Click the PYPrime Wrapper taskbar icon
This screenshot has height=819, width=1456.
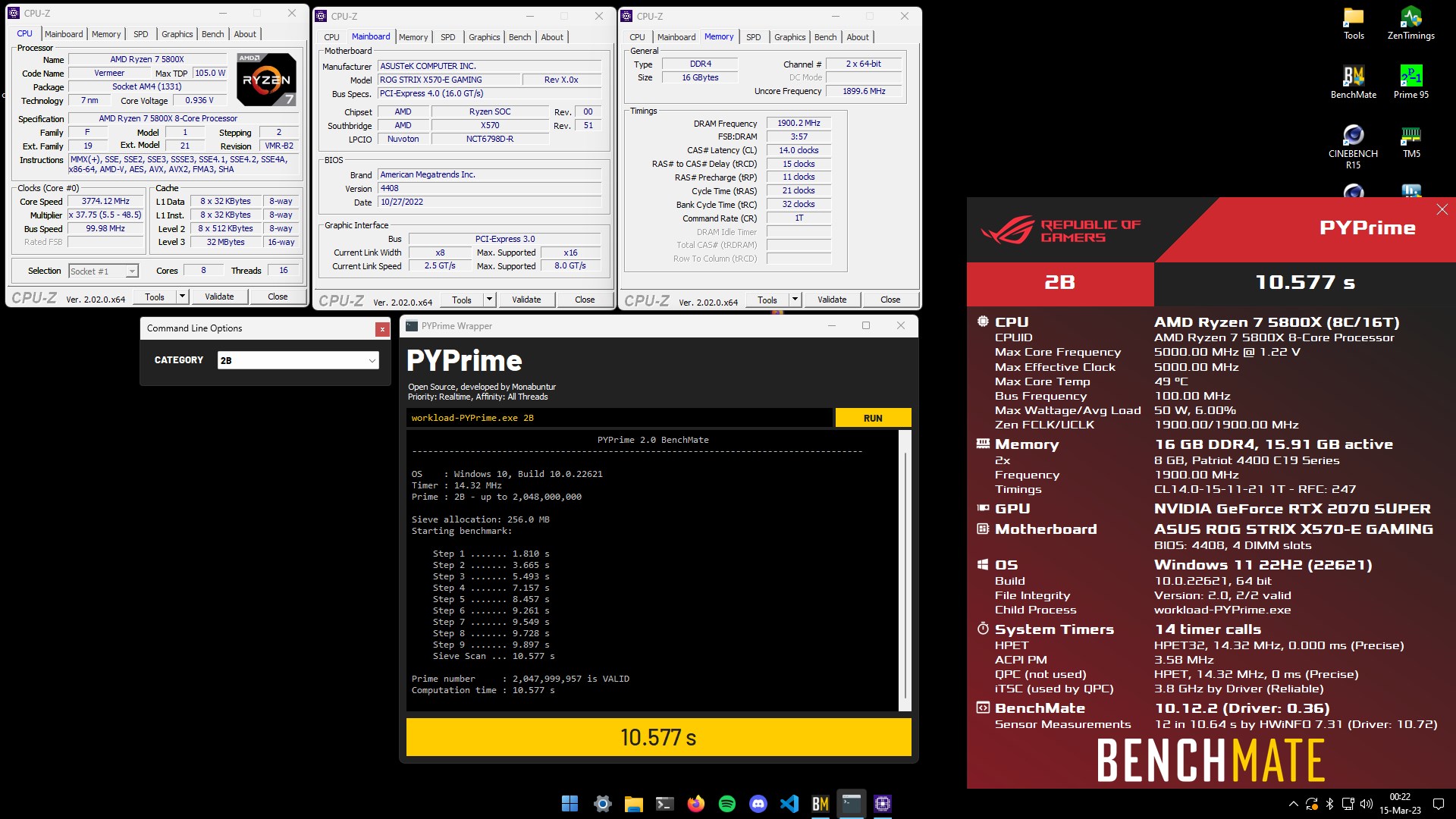(852, 804)
